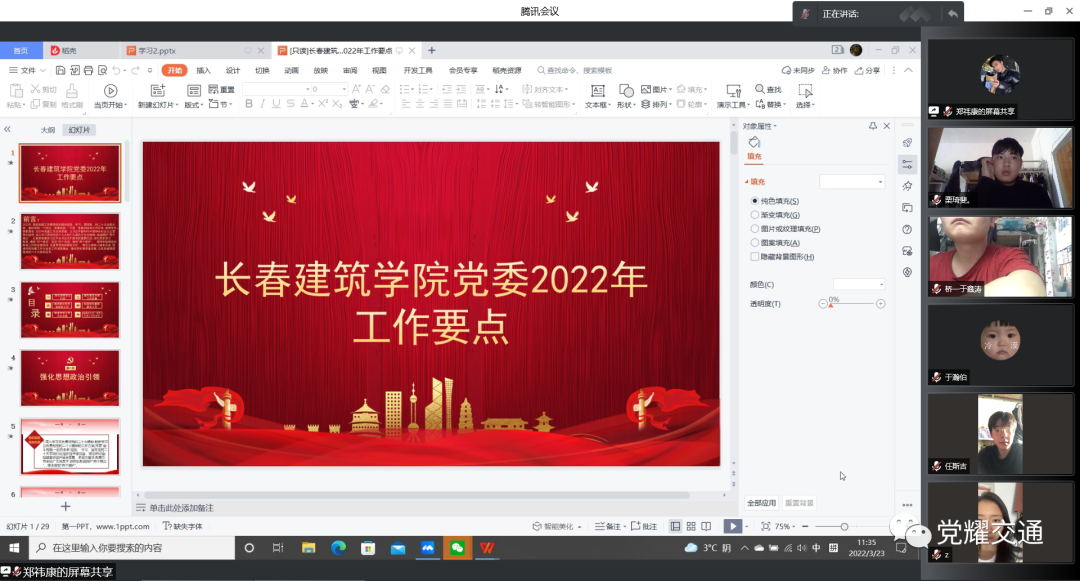The height and width of the screenshot is (581, 1080).
Task: Pin the 对象属性 panel
Action: [x=873, y=126]
